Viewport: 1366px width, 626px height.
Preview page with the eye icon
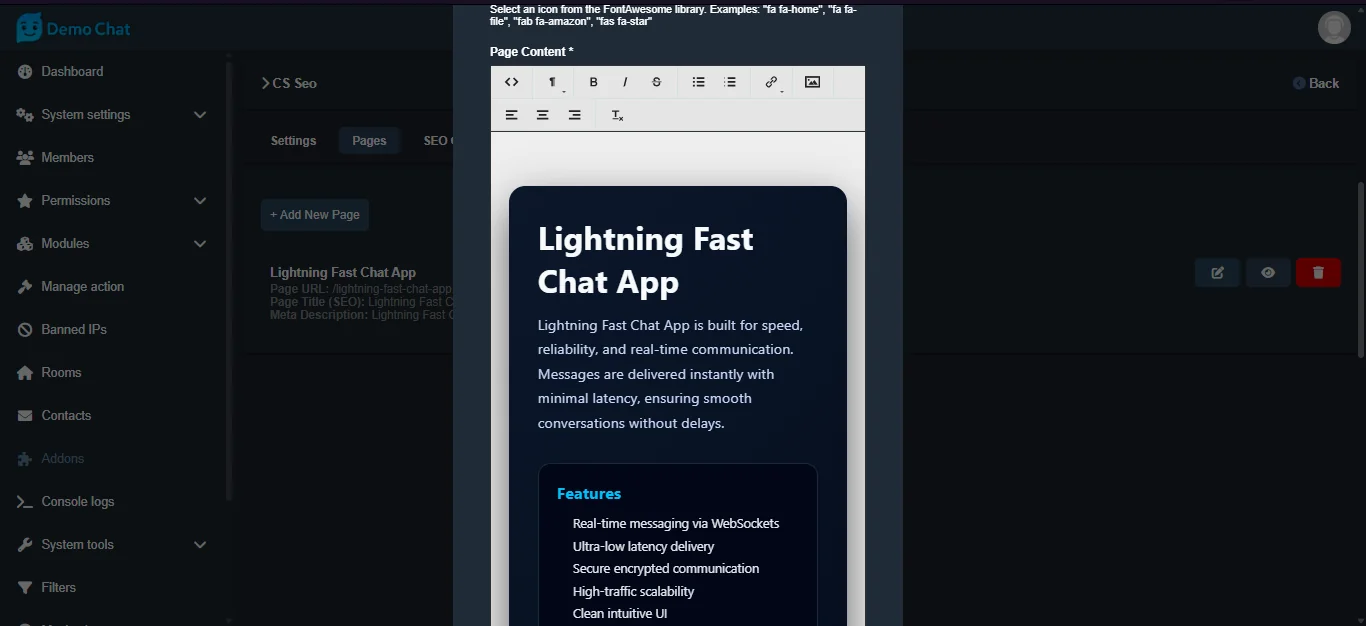coord(1268,273)
